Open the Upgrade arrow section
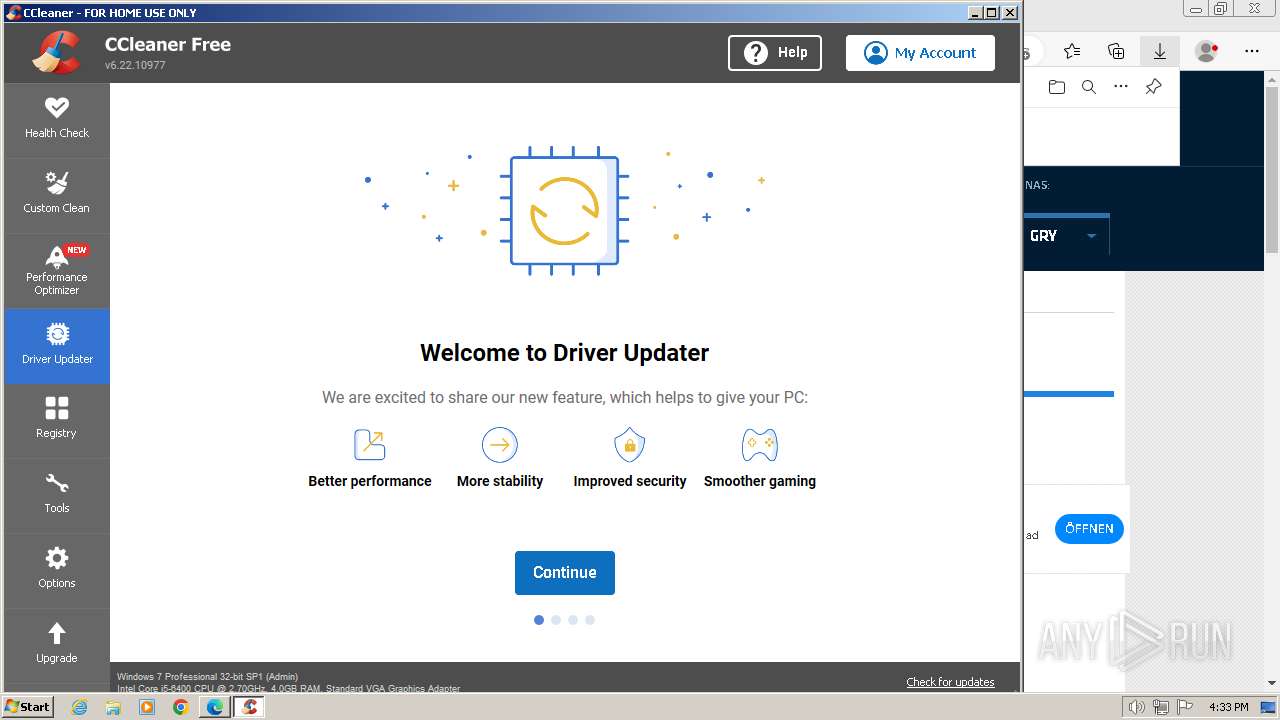The image size is (1280, 720). click(57, 645)
